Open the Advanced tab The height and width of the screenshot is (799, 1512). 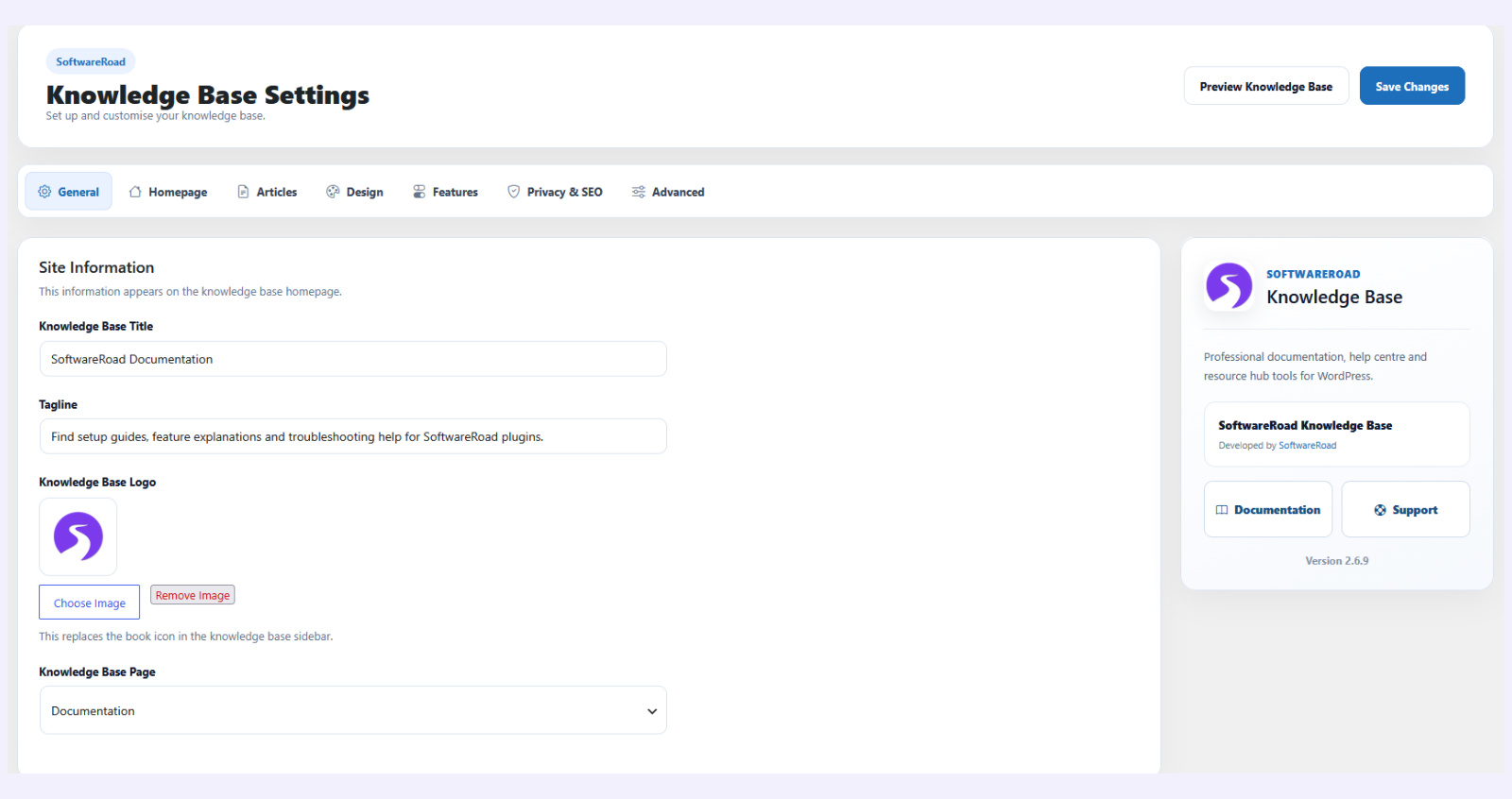point(668,192)
